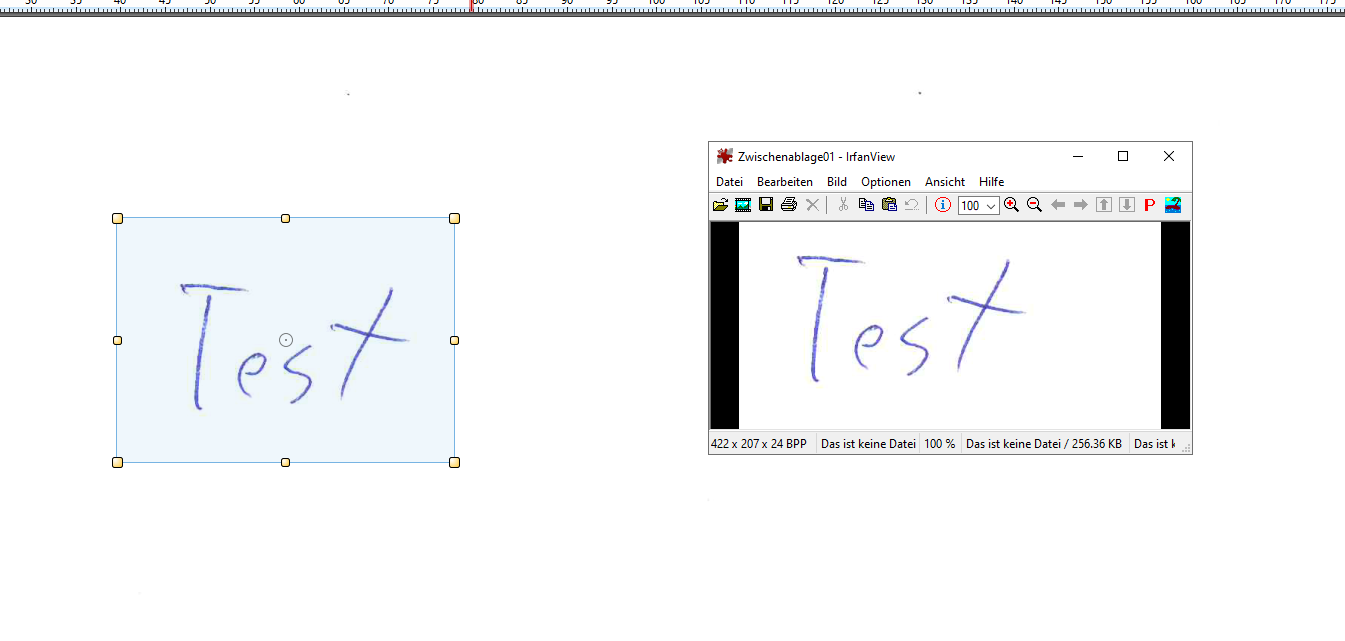Open properties with the red P icon

[1148, 204]
